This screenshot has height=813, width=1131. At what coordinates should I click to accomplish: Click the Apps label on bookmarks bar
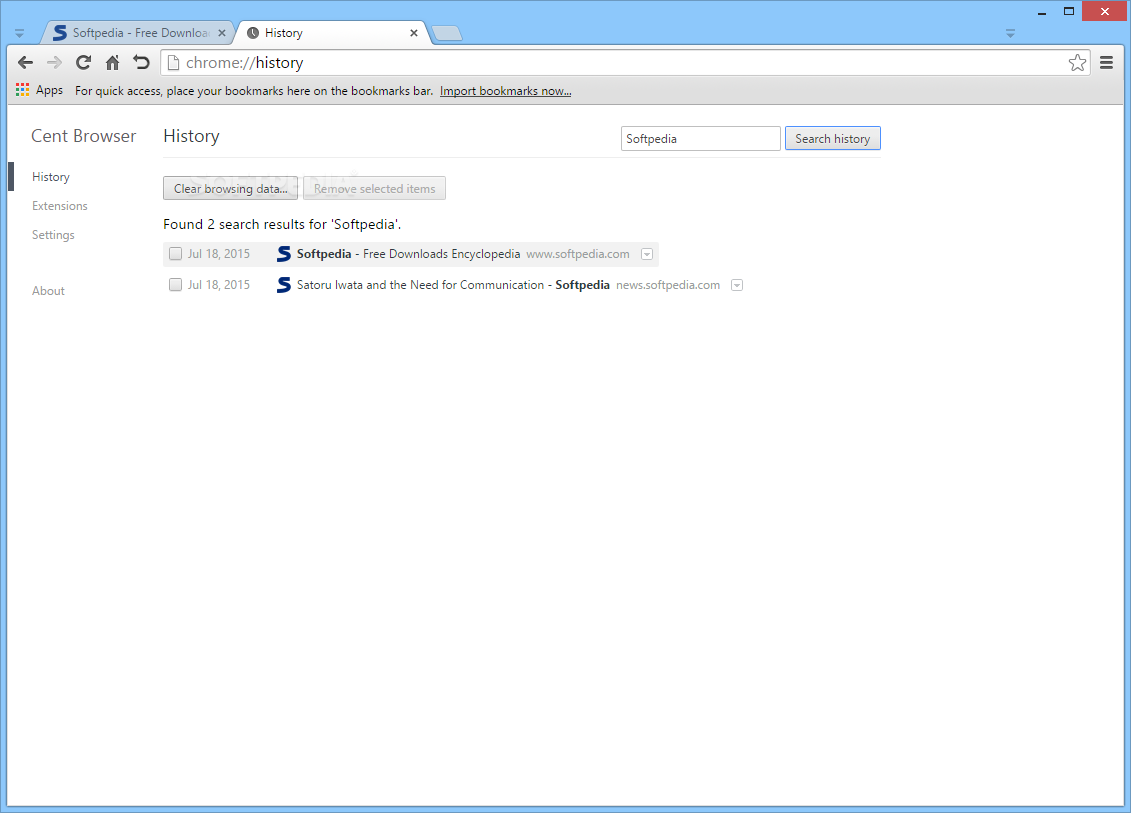tap(49, 90)
